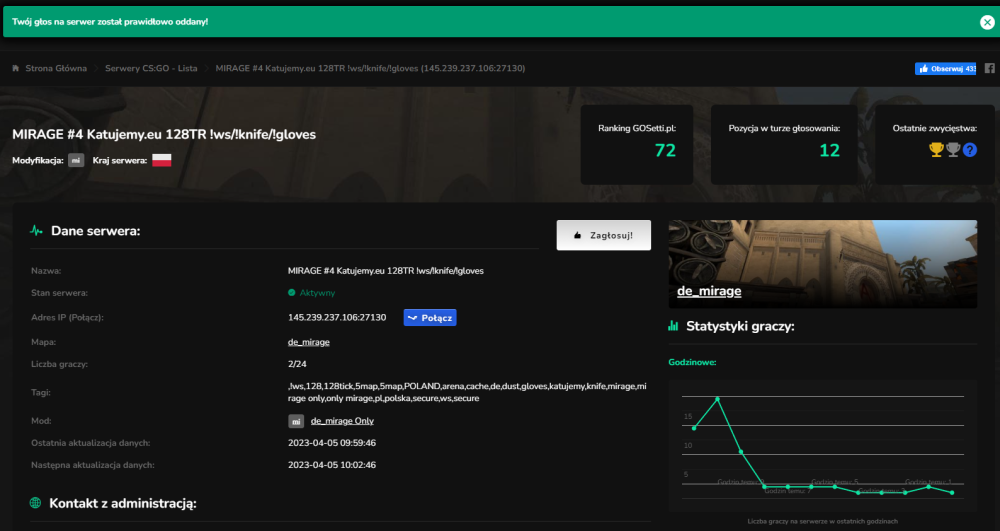Click de_mirage caption on map image
The height and width of the screenshot is (531, 1000).
click(x=709, y=291)
